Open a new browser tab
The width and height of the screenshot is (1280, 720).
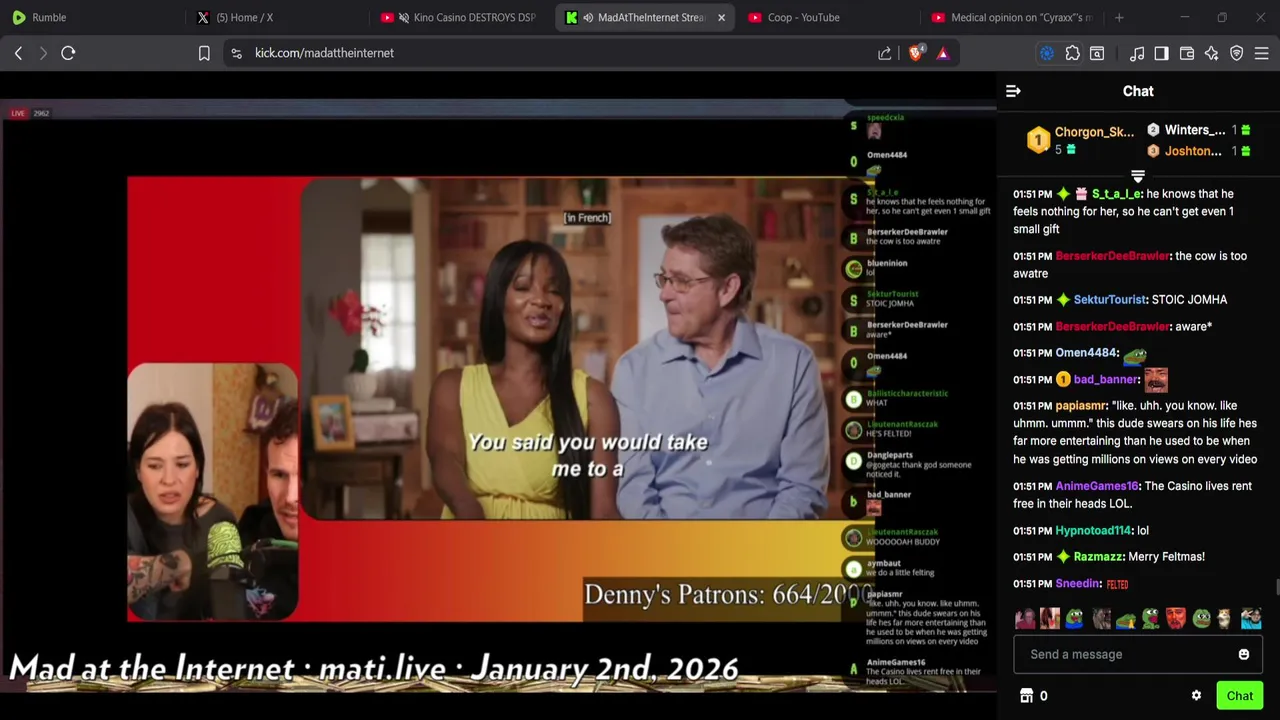pyautogui.click(x=1119, y=17)
